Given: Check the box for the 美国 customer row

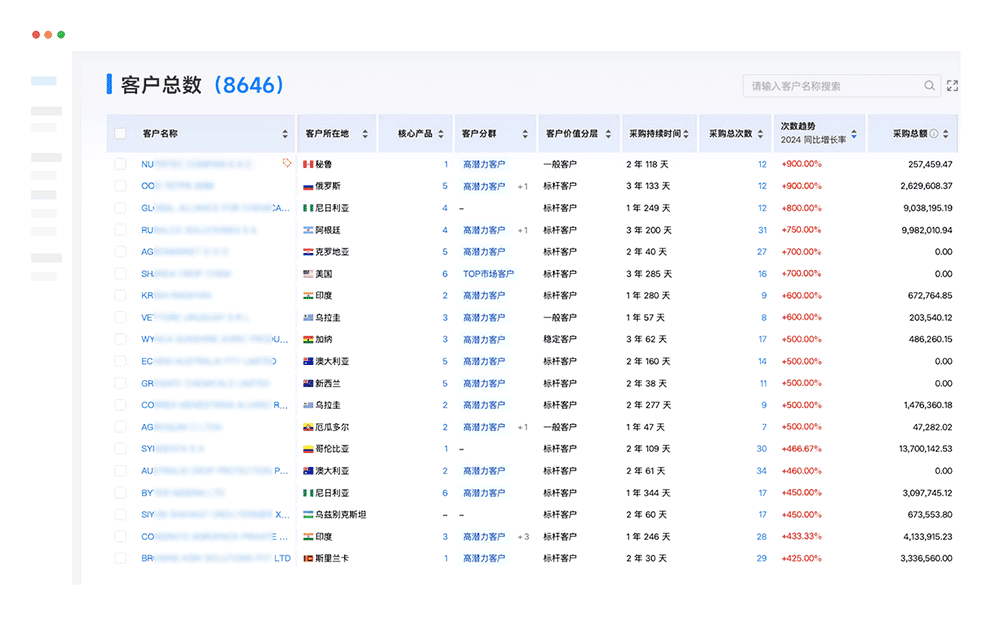Looking at the screenshot, I should coord(121,274).
